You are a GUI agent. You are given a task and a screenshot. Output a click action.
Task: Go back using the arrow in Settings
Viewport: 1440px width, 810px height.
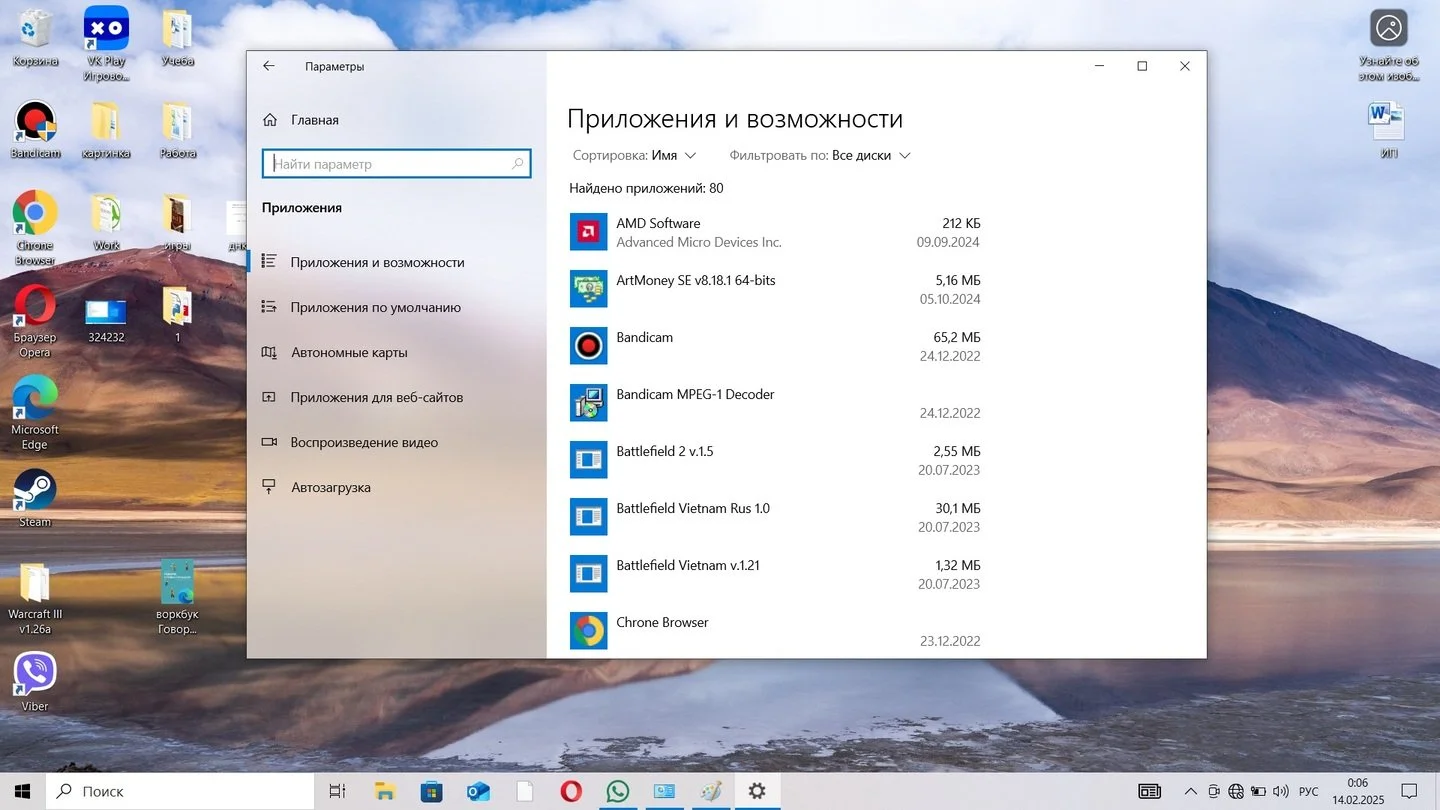coord(268,66)
